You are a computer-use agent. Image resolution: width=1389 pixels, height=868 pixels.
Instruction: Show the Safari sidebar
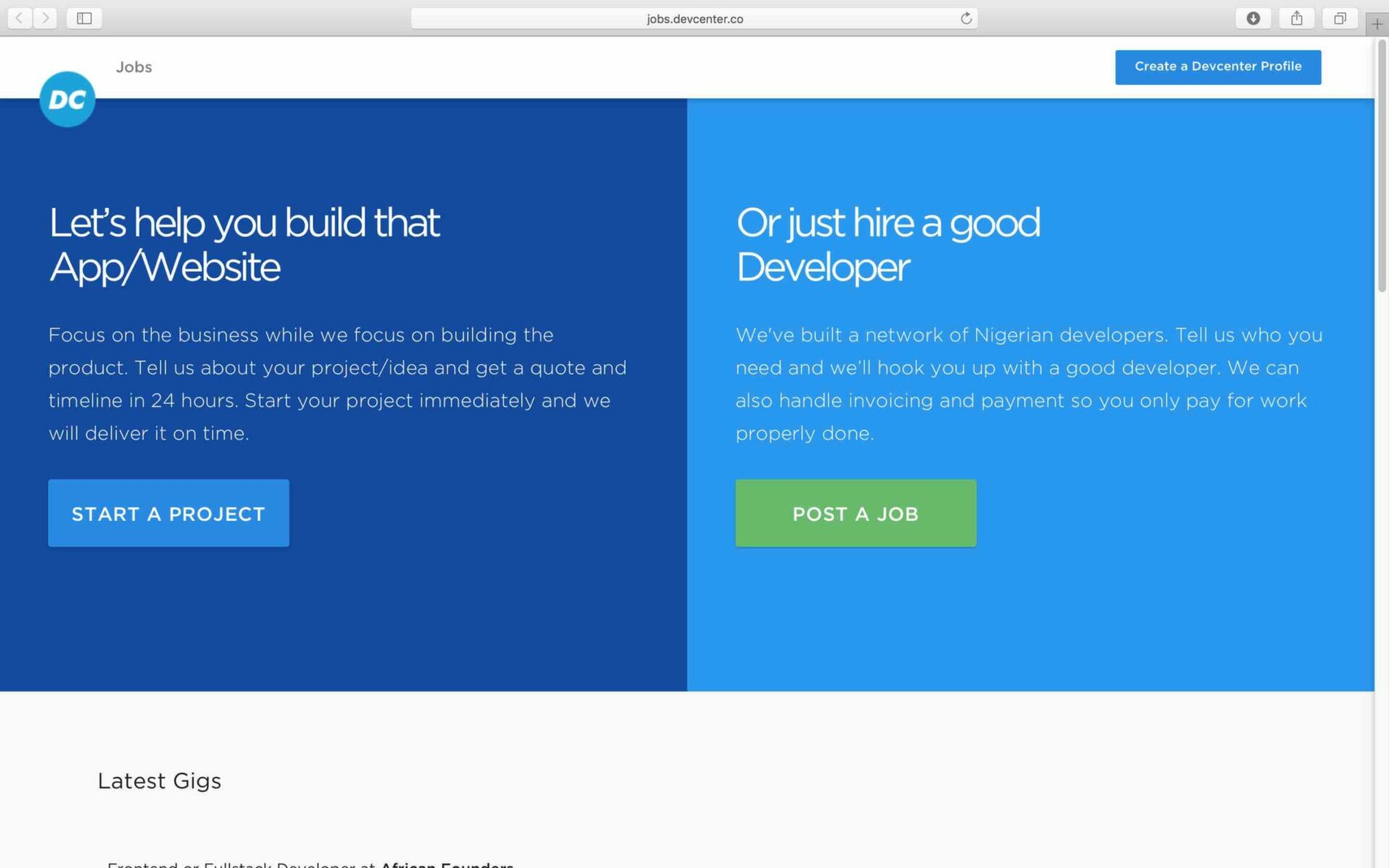[84, 18]
